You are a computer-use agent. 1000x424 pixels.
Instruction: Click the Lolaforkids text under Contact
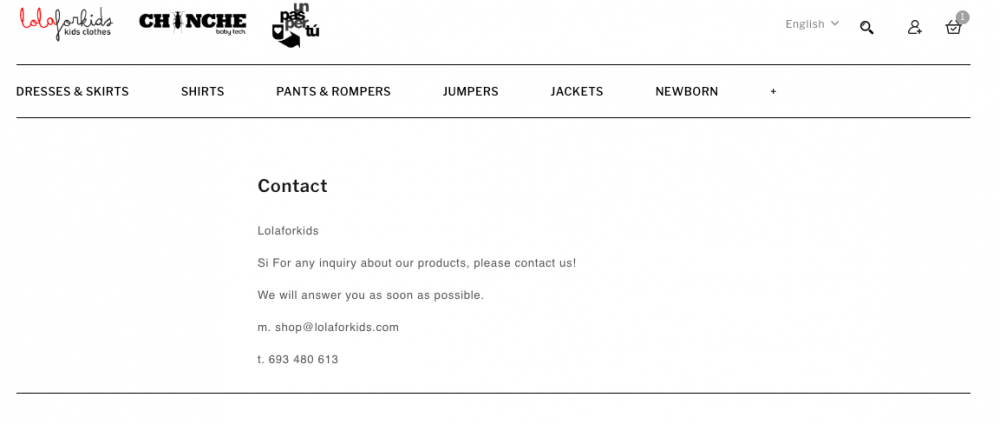point(288,231)
